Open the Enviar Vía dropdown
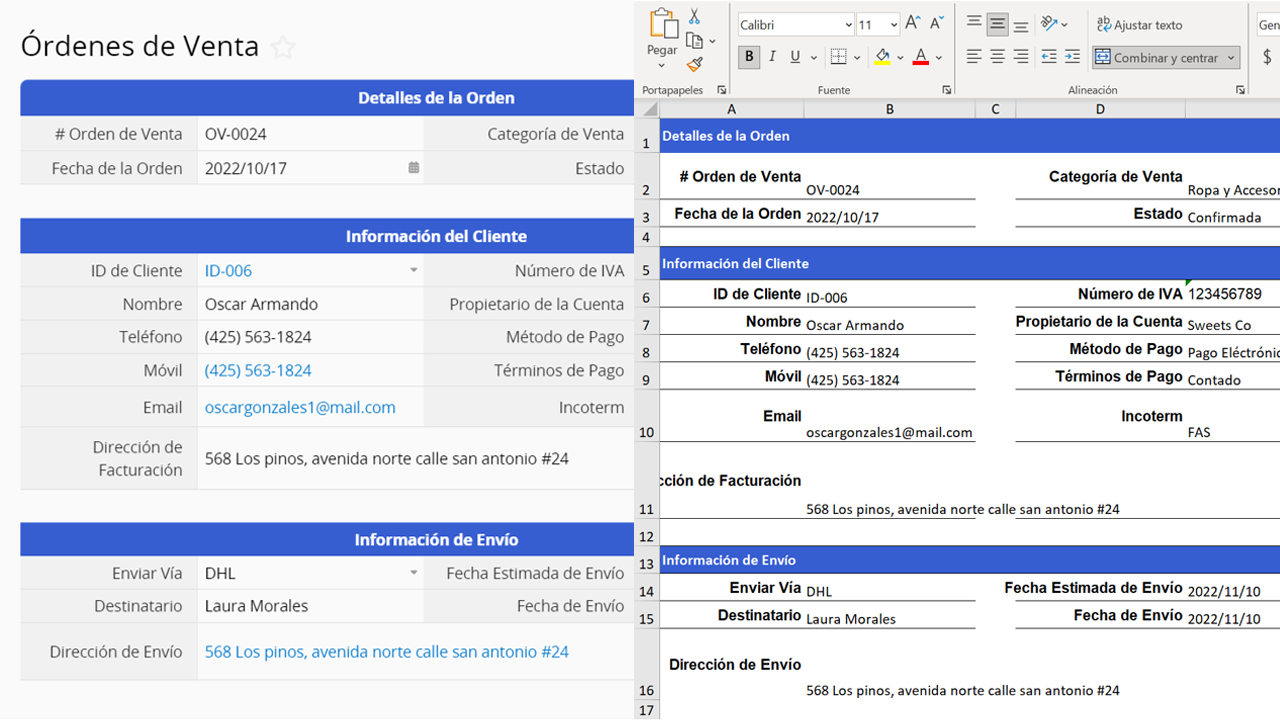 coord(414,571)
